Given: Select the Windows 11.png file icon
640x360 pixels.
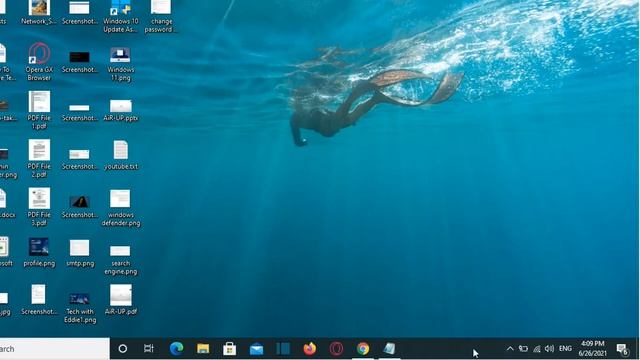Looking at the screenshot, I should (120, 64).
